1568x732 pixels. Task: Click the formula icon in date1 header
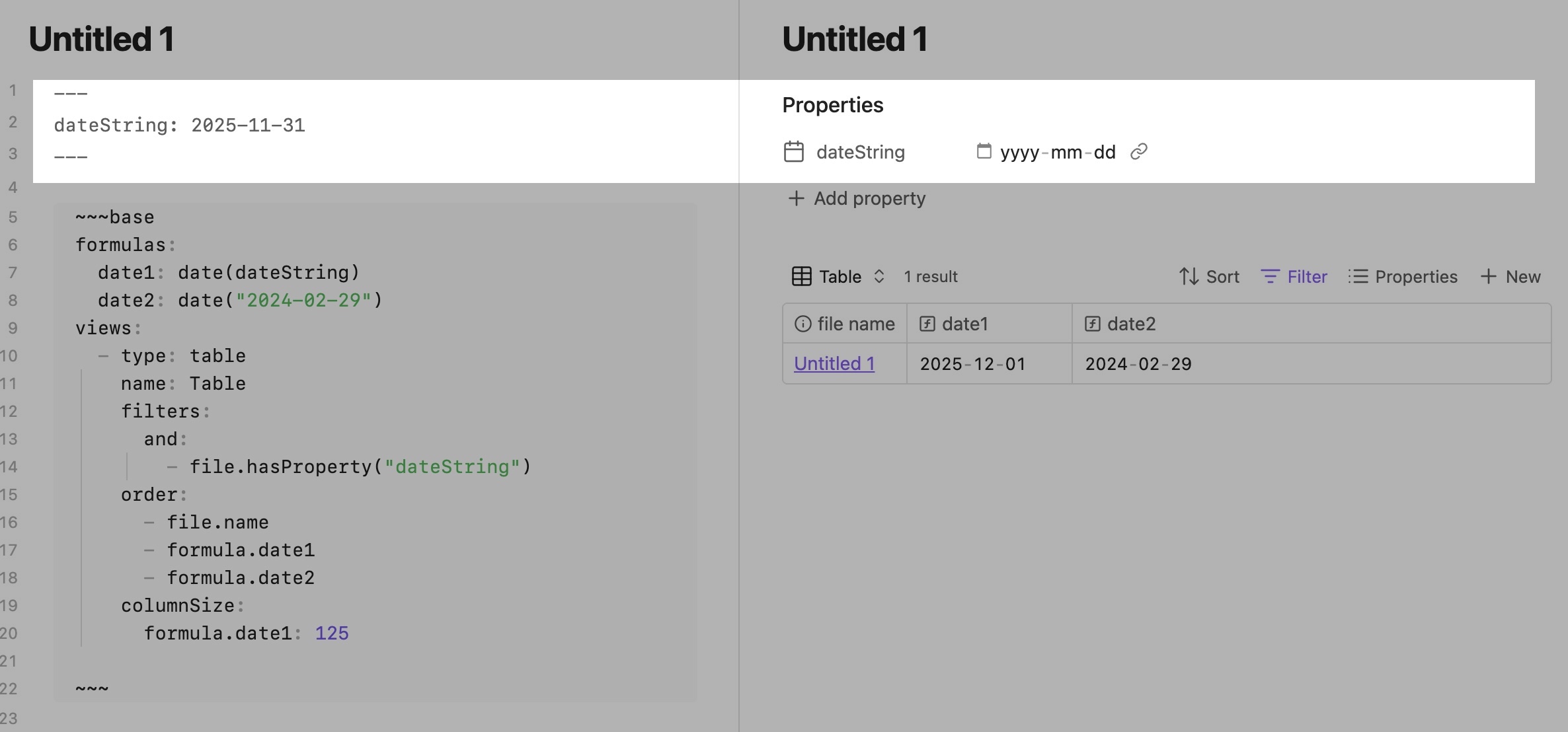927,324
